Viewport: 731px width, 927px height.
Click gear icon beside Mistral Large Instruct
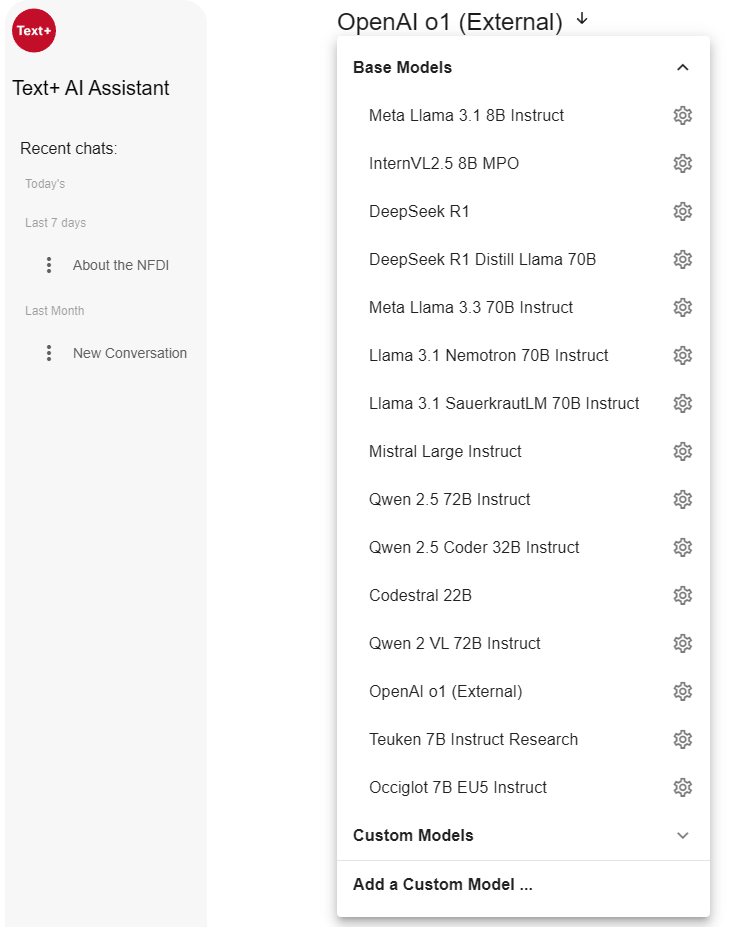tap(683, 451)
